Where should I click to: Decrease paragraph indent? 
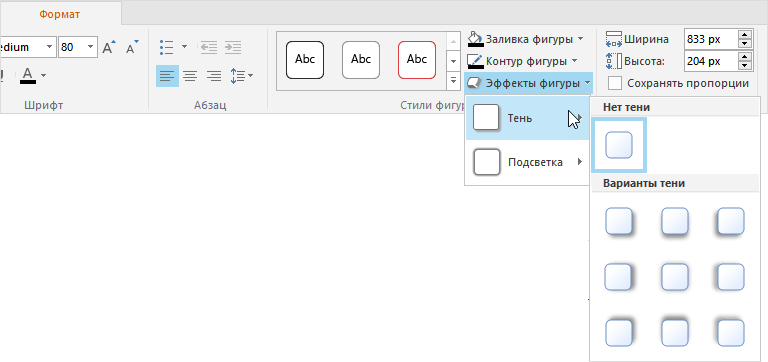pos(209,47)
